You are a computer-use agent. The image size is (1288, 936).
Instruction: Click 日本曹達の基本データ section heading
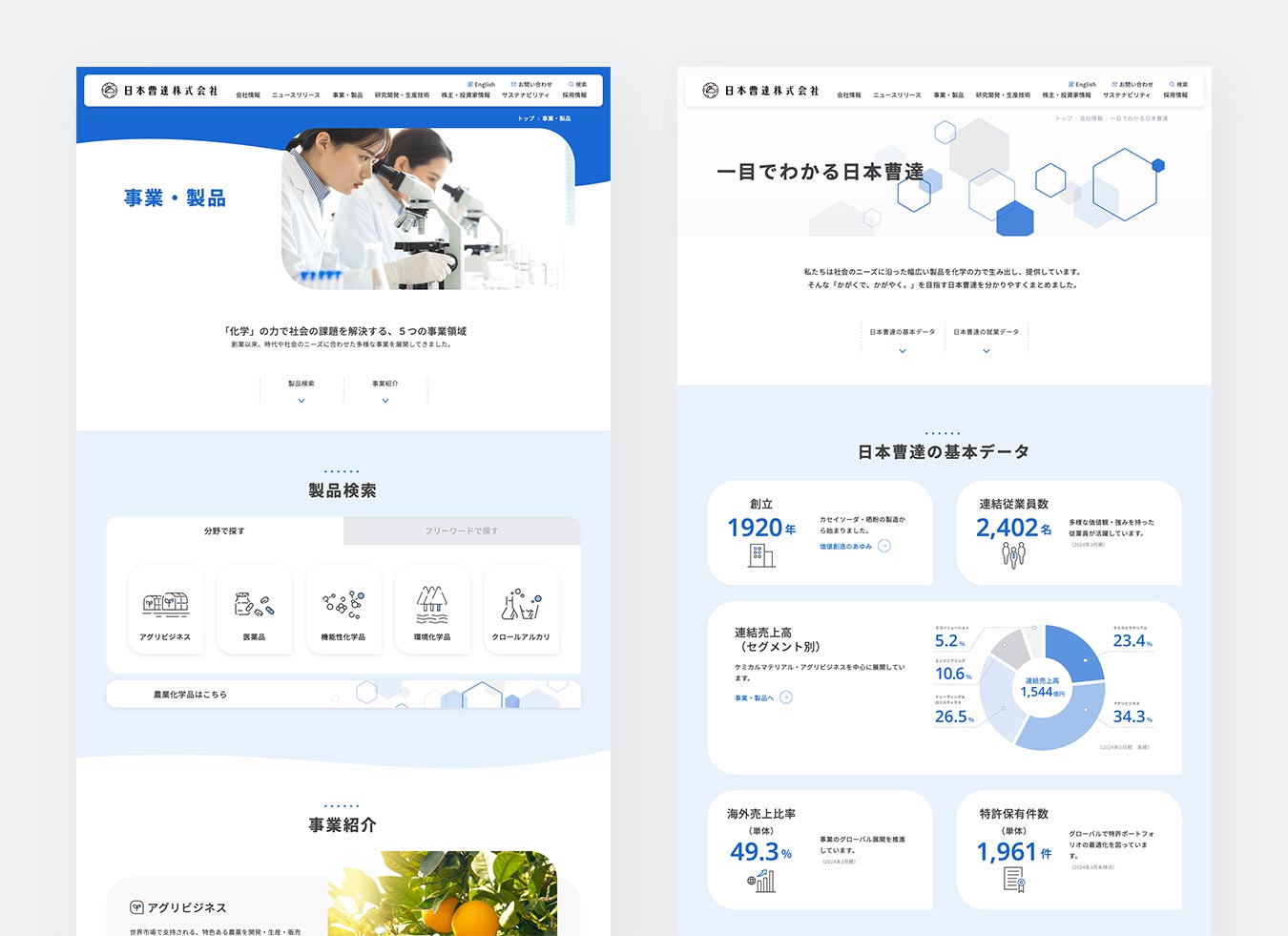[944, 451]
